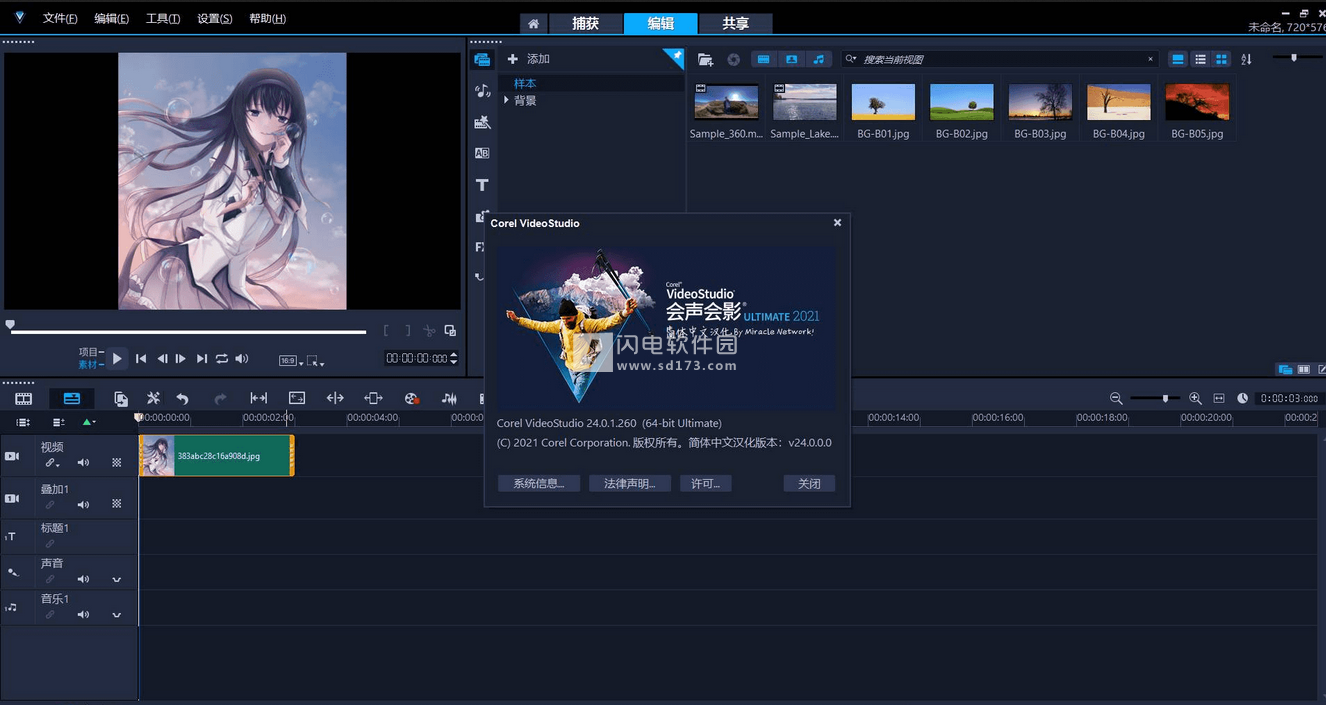Open the record/capture option icon

[x=411, y=398]
